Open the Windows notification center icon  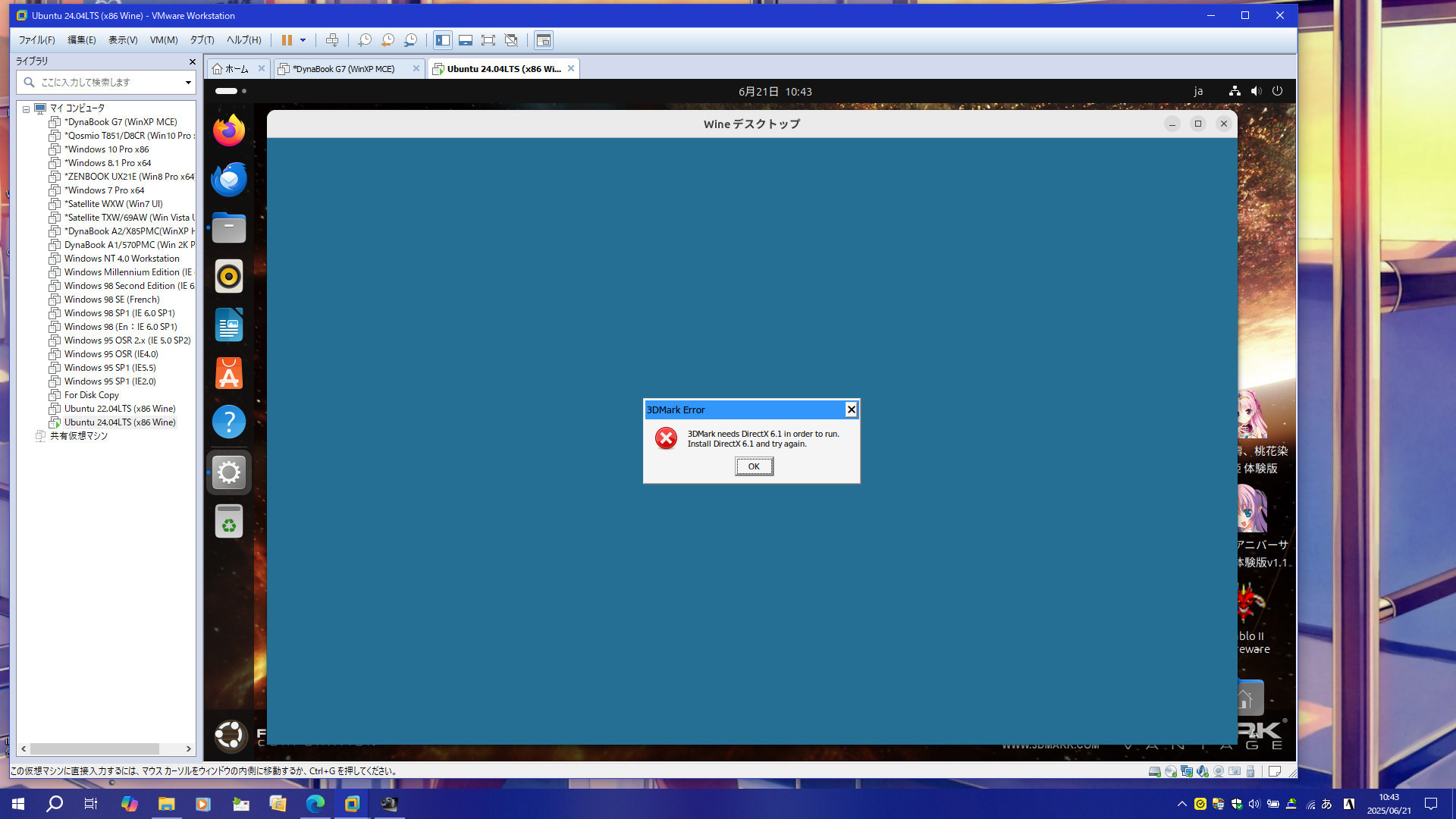pyautogui.click(x=1431, y=804)
